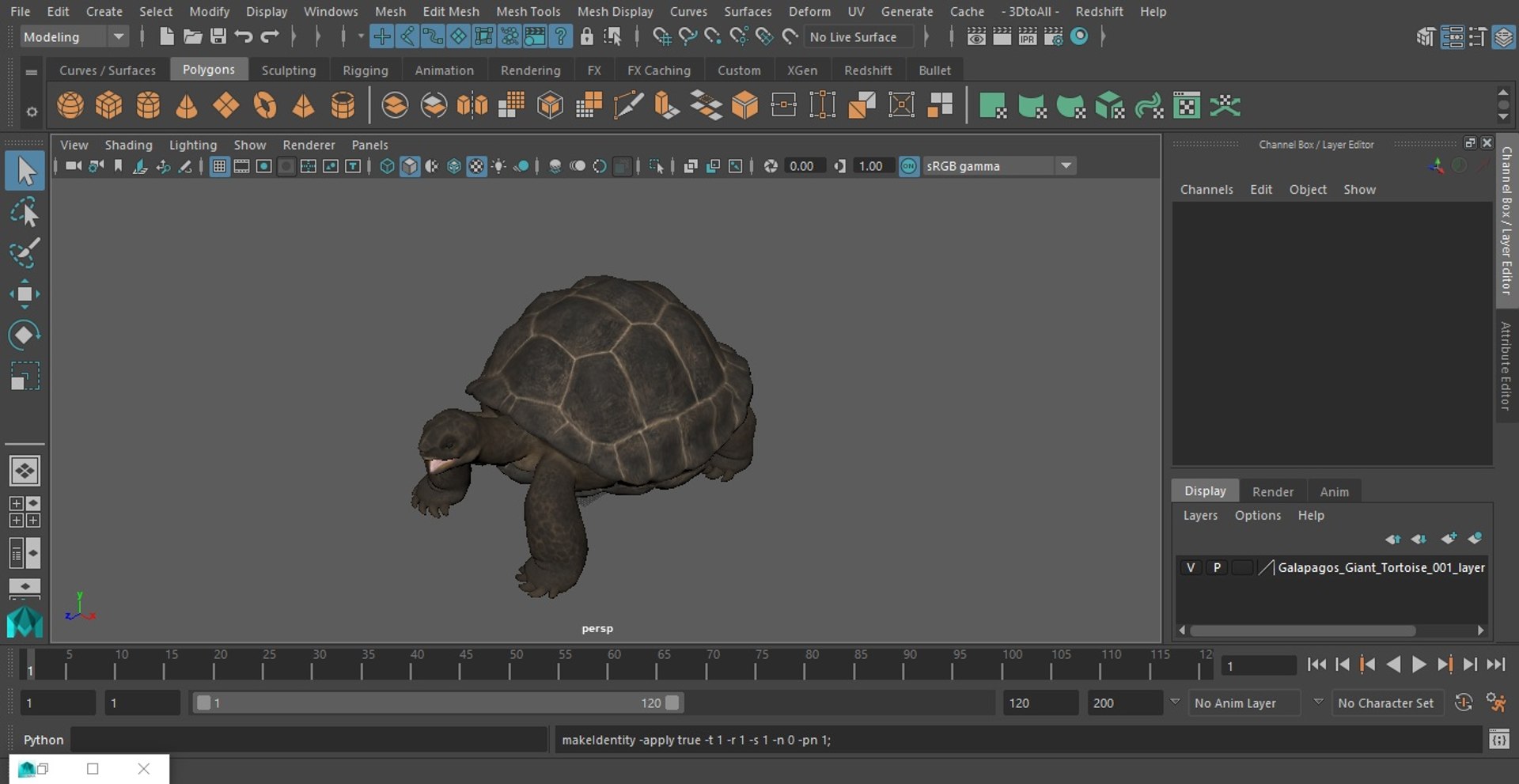Create a polygon cone from shelf
Screen dimensions: 1519x784
(x=187, y=105)
